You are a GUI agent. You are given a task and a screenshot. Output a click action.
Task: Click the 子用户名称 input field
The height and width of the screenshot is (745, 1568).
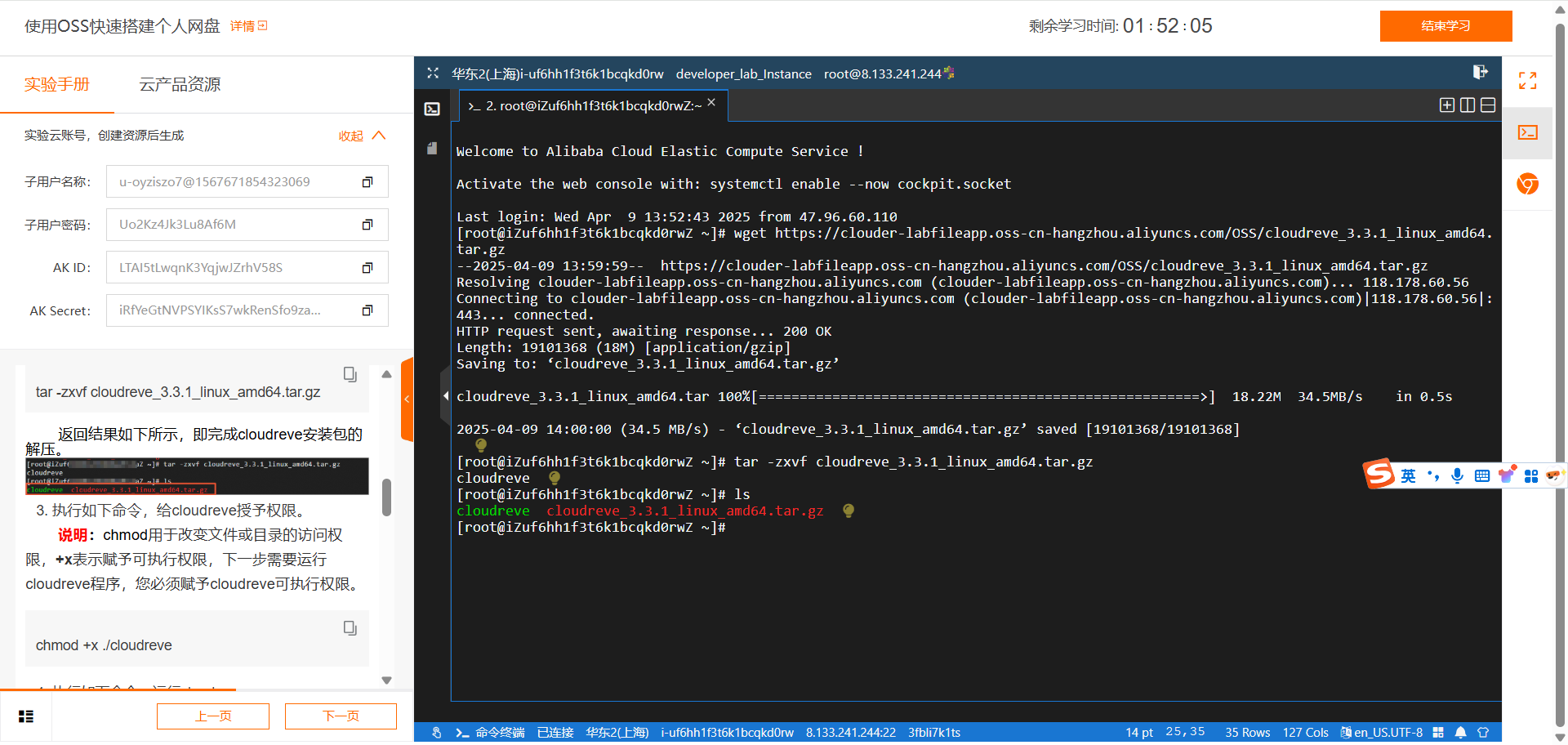[247, 182]
